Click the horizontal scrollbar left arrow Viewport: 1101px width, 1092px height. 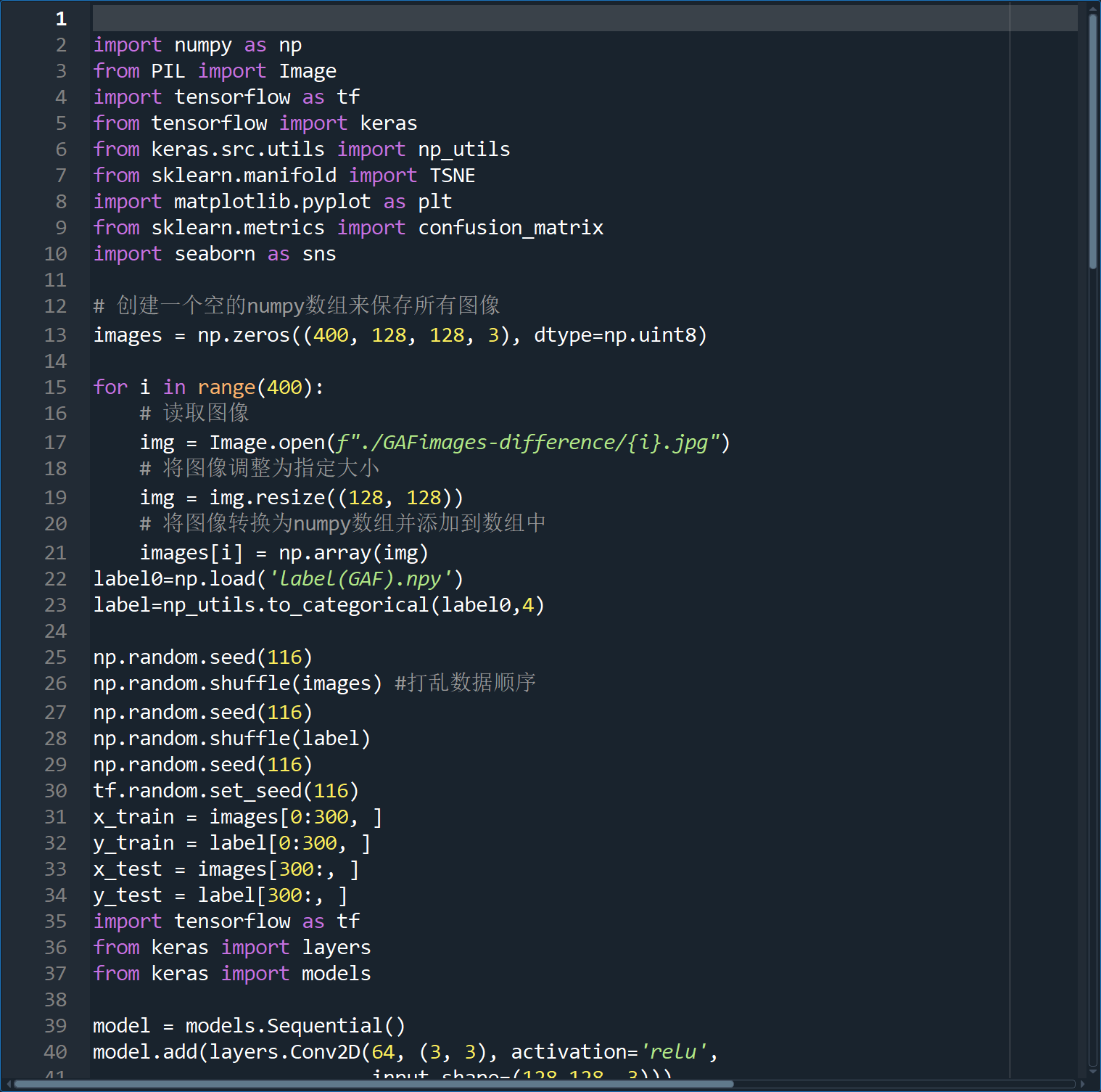pos(7,1084)
